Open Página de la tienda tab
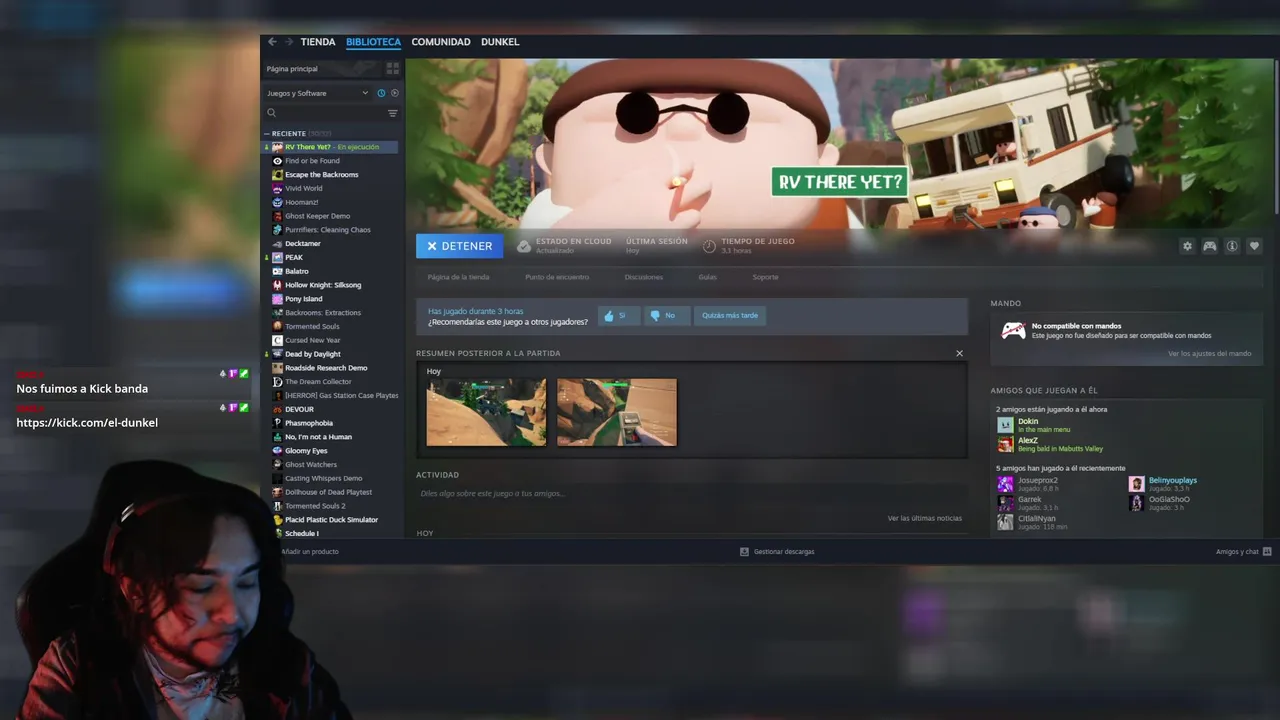 [458, 277]
